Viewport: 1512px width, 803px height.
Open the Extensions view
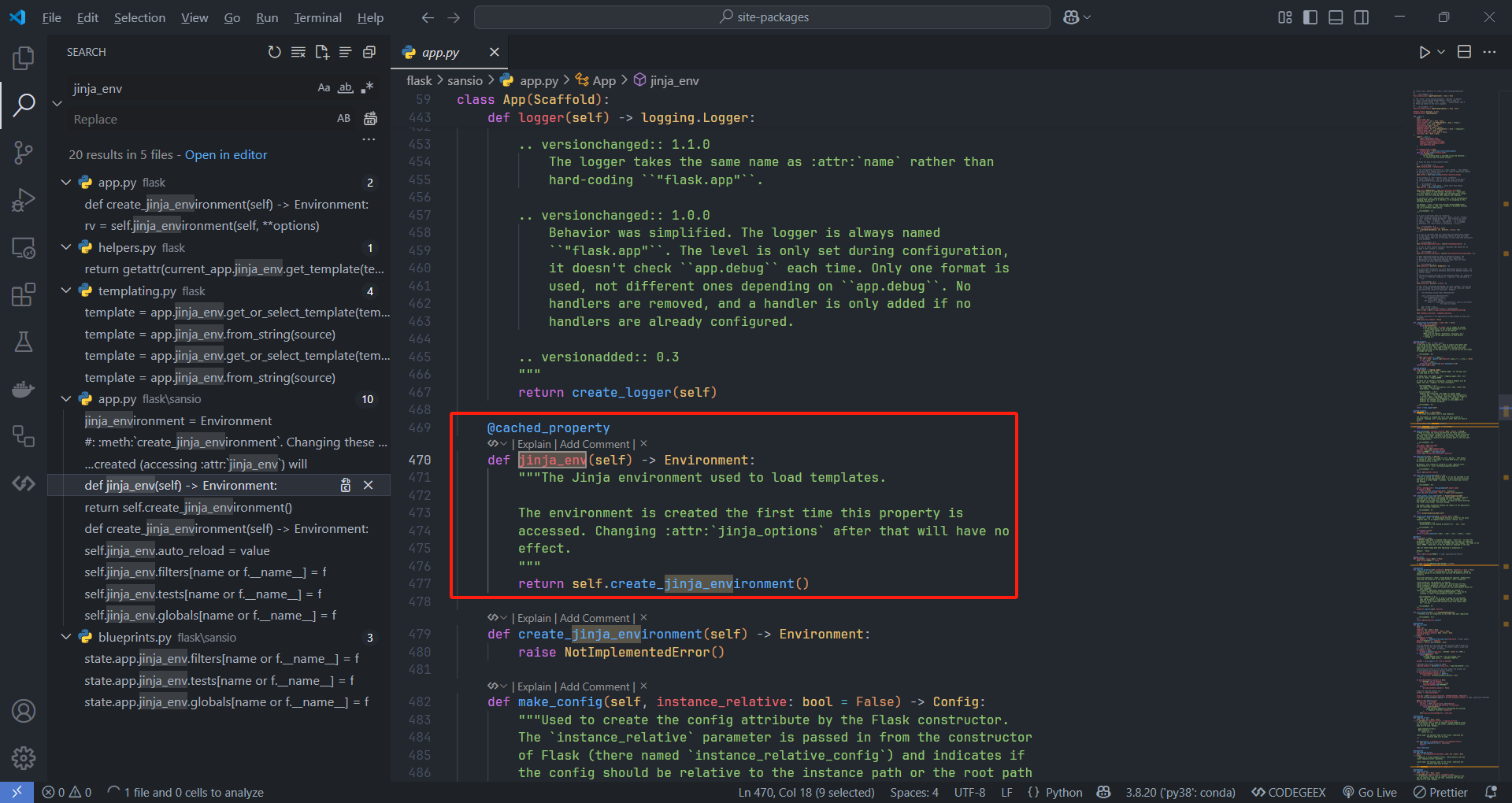[24, 295]
